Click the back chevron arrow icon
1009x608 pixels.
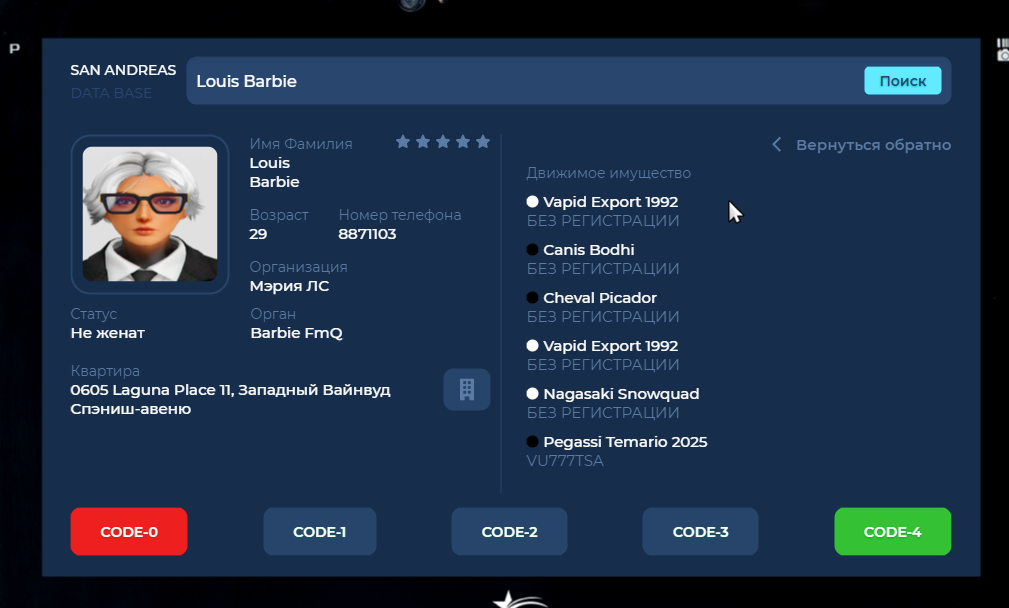click(x=776, y=145)
